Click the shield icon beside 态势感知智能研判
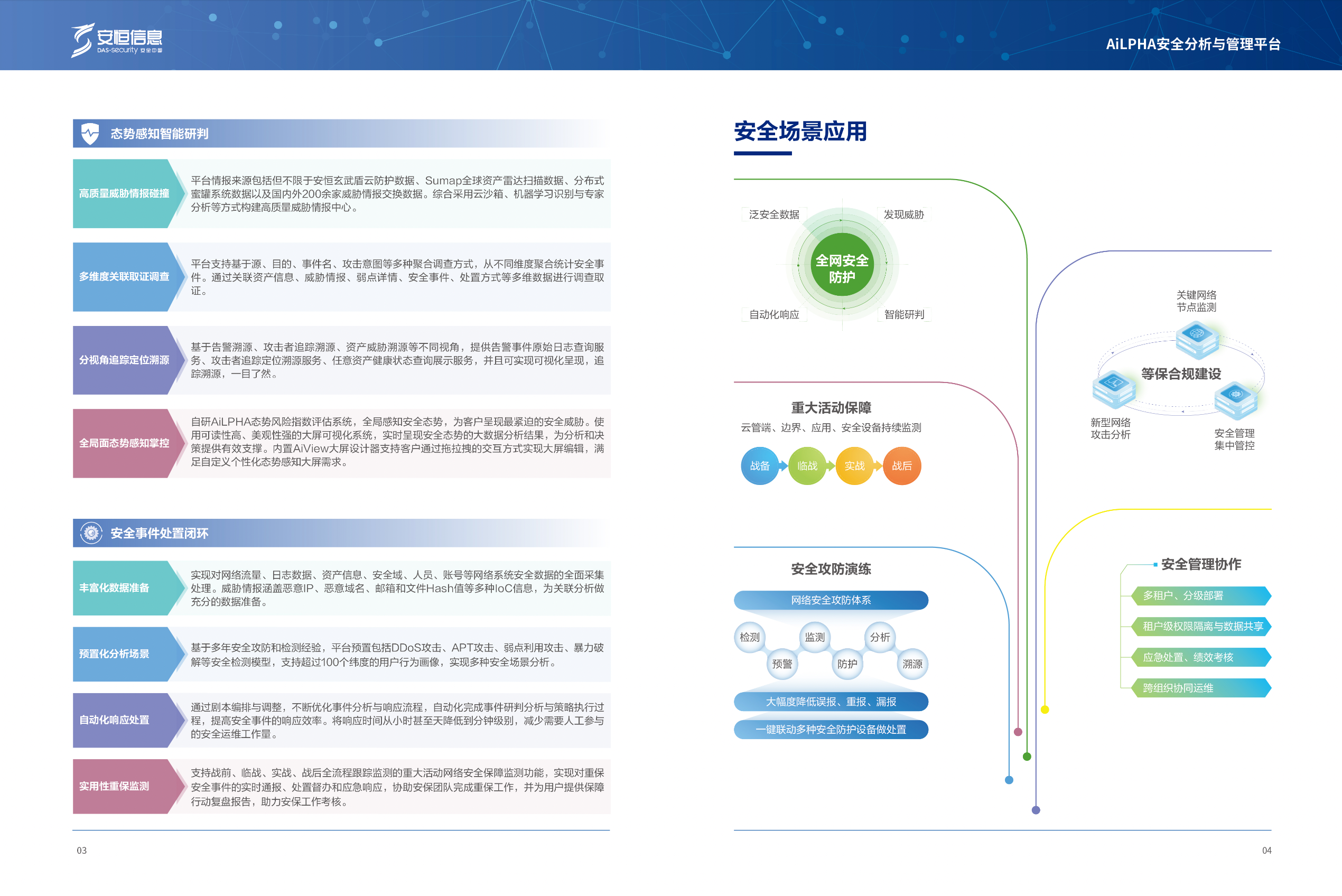The height and width of the screenshot is (896, 1342). coord(91,133)
